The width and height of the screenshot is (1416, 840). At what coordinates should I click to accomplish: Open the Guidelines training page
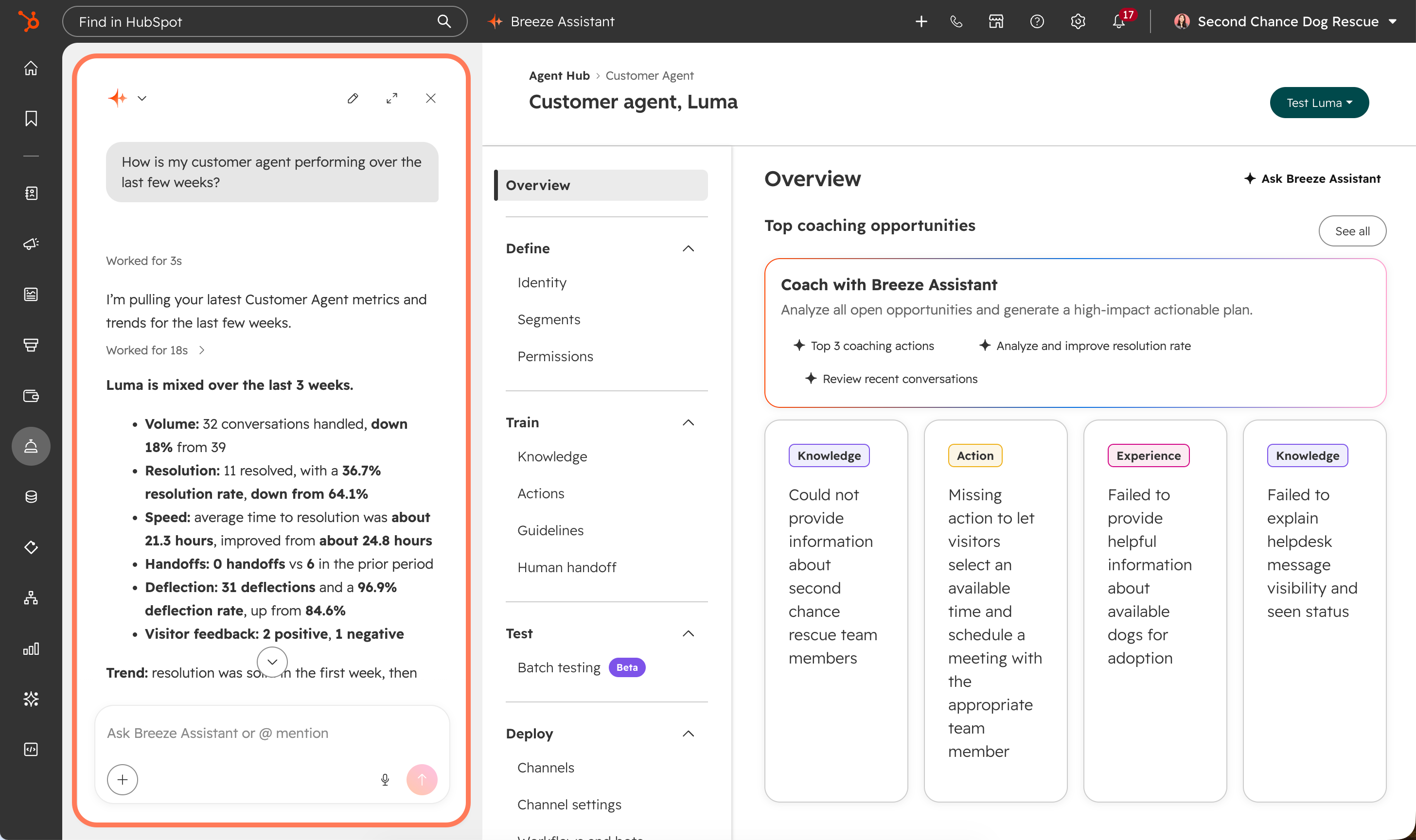click(550, 530)
